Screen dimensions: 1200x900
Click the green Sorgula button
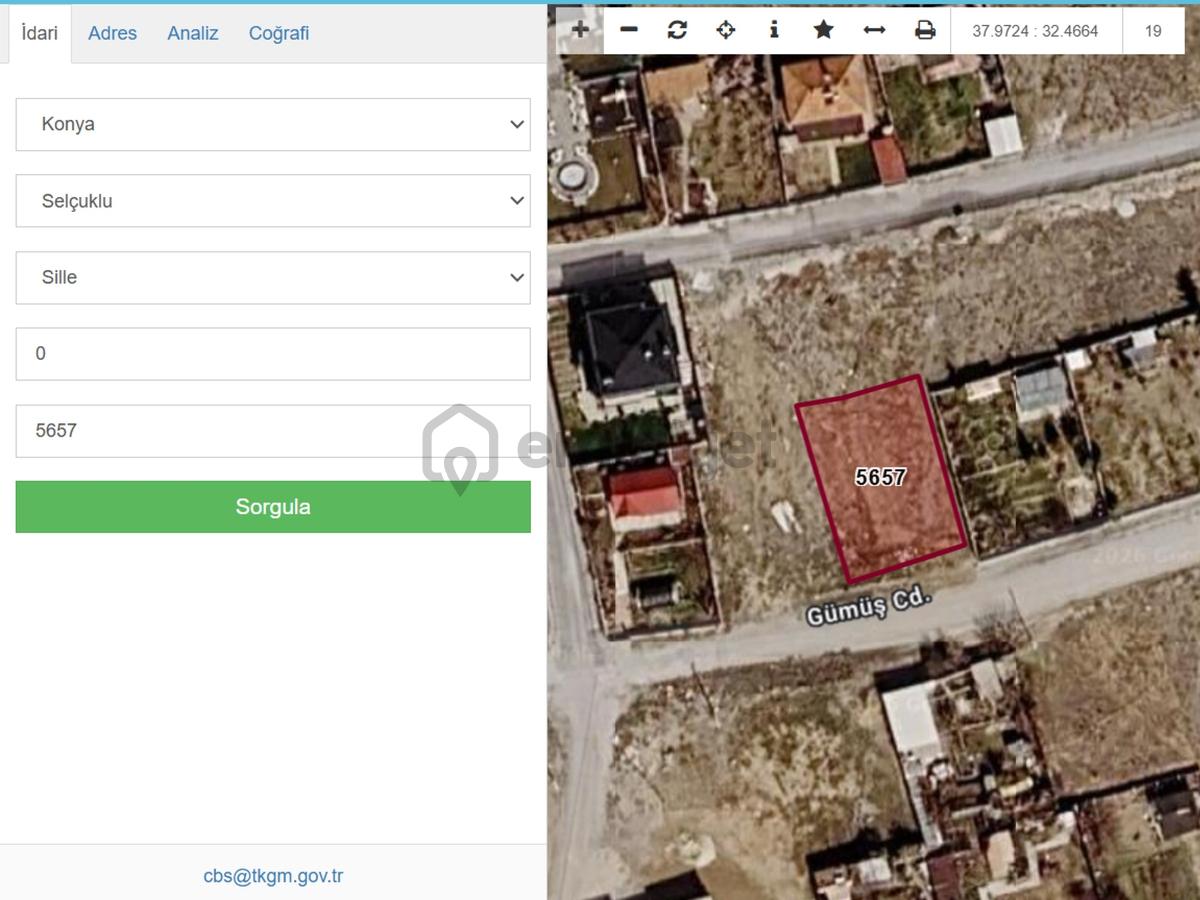[273, 507]
